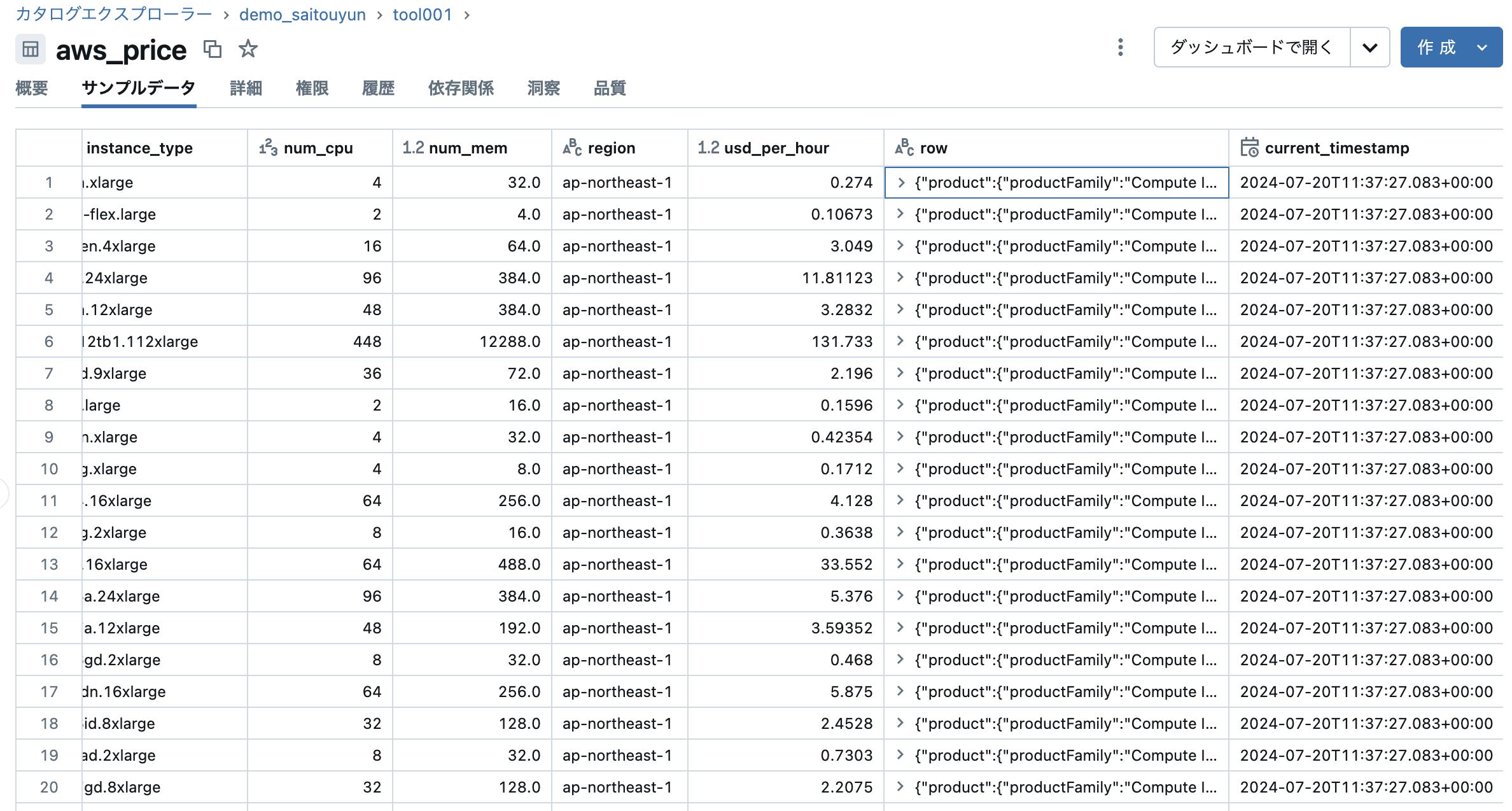The width and height of the screenshot is (1512, 811).
Task: Open the カタログエクスプローラー breadcrumb link
Action: tap(113, 15)
